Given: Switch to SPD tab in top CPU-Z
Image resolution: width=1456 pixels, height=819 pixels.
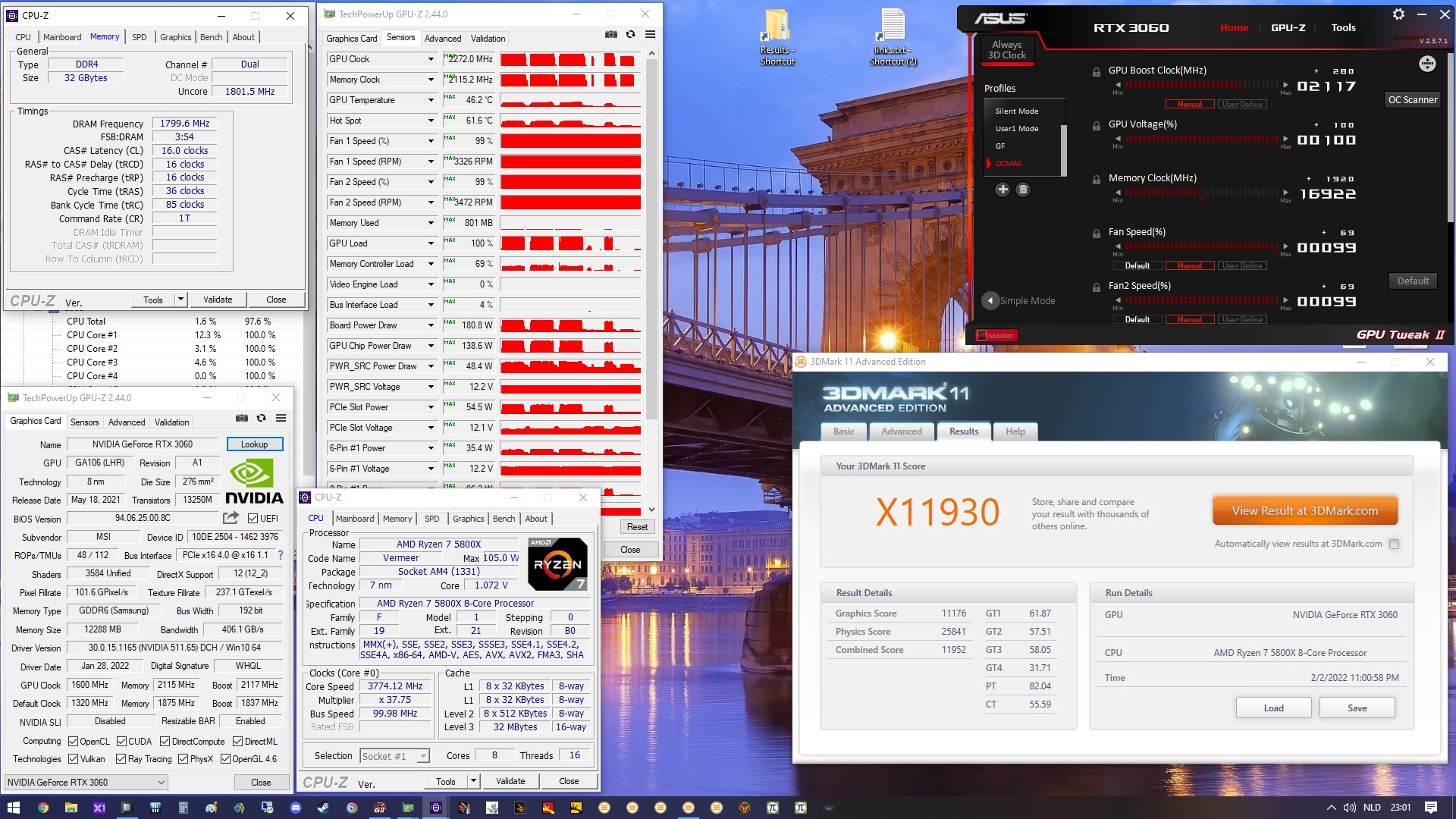Looking at the screenshot, I should point(140,37).
